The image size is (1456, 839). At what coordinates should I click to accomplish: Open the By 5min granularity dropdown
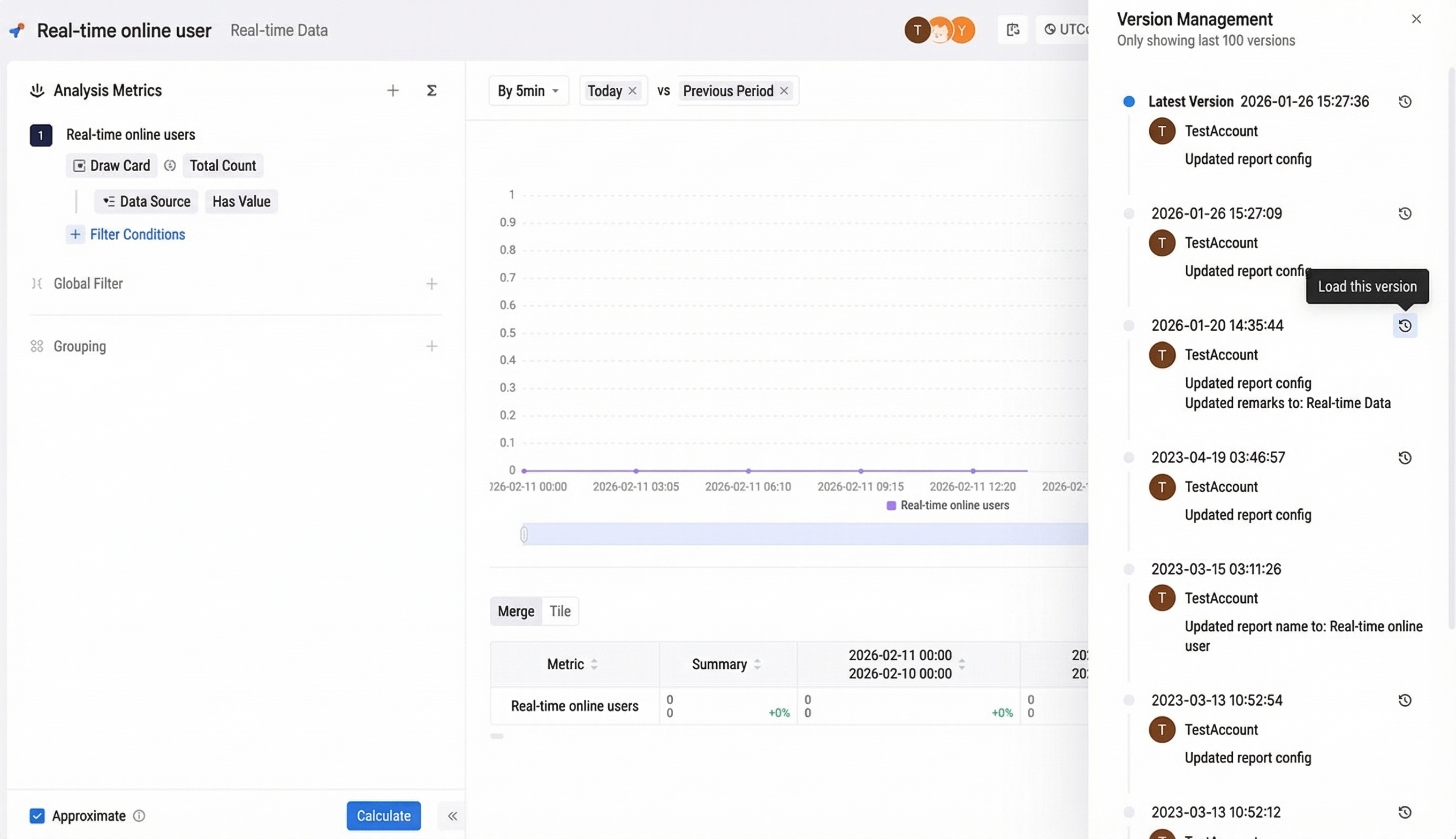528,90
